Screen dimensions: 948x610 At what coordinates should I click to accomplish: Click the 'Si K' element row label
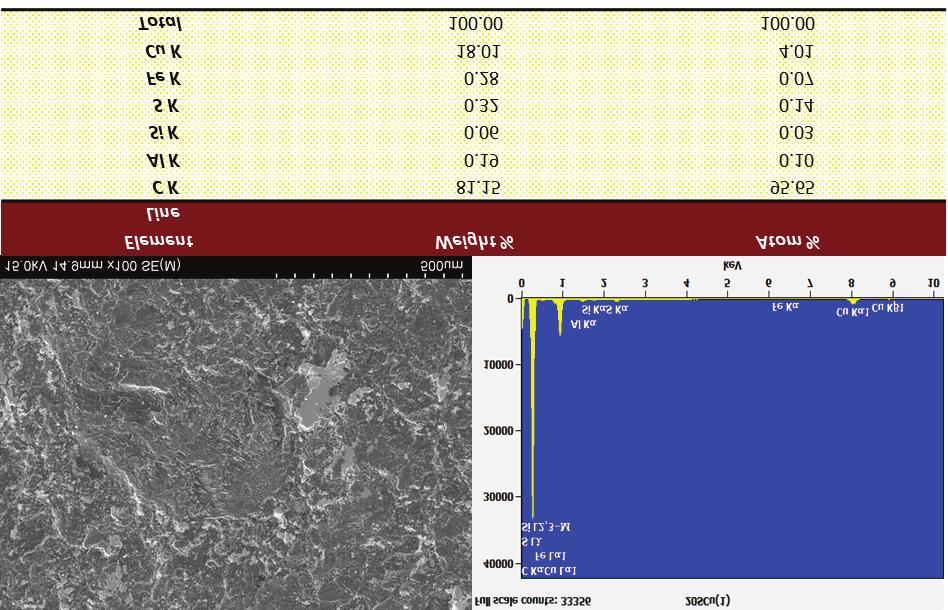coord(164,133)
